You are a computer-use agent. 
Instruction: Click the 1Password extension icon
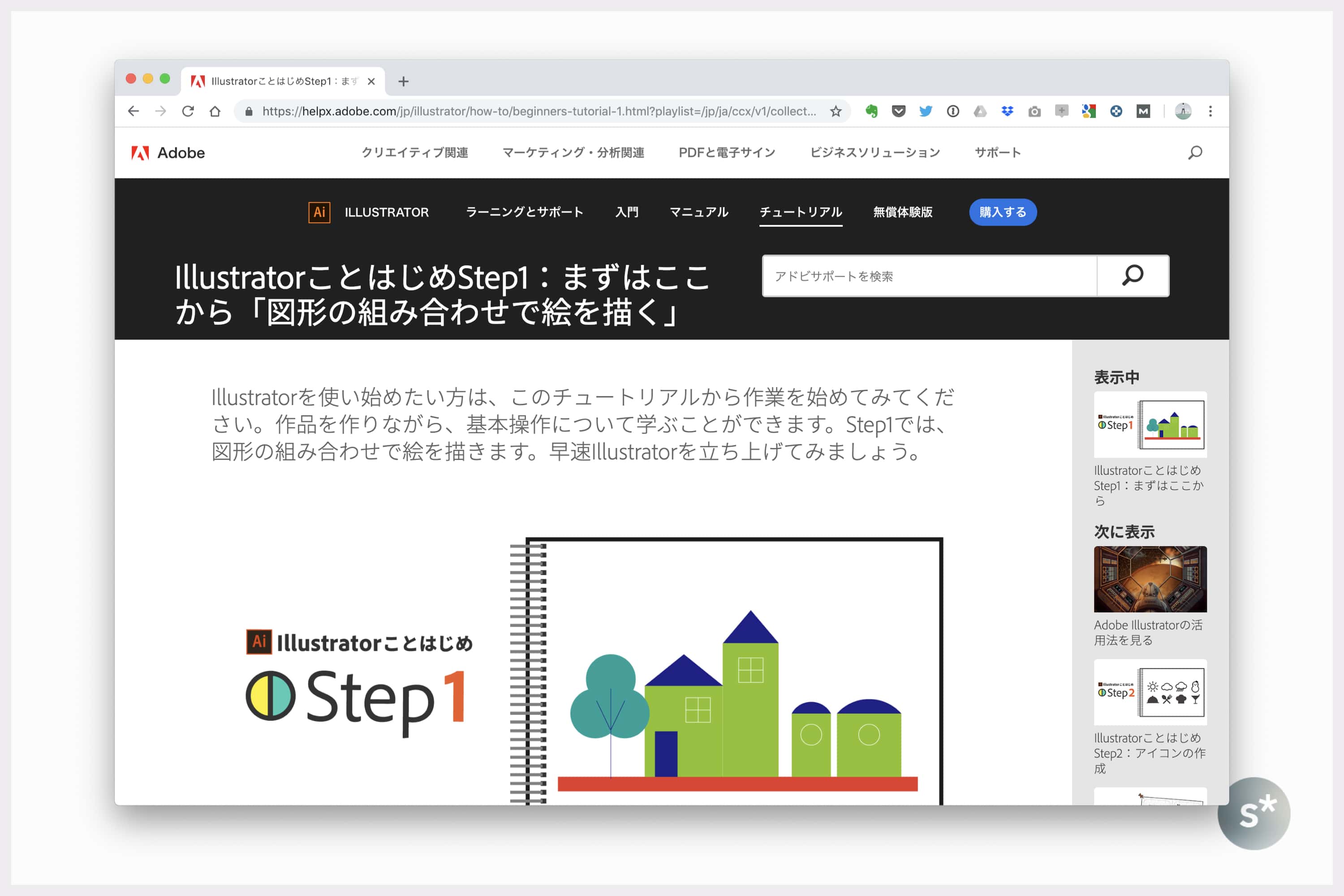pos(952,112)
